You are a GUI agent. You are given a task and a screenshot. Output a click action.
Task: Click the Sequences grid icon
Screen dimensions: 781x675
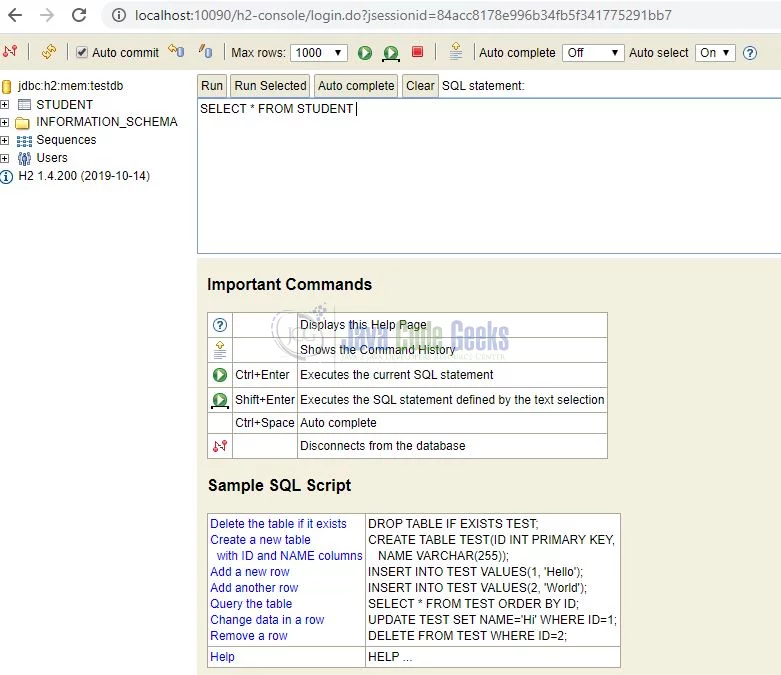(x=24, y=141)
